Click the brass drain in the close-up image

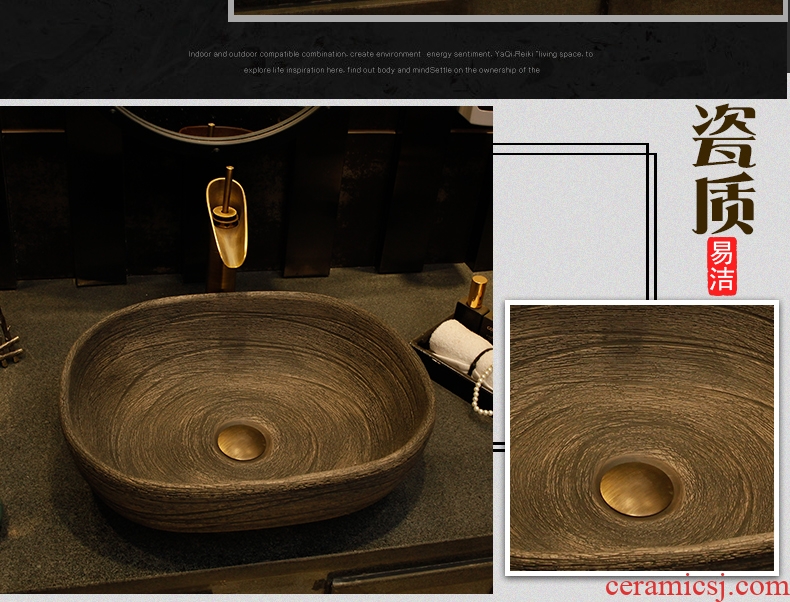coord(636,489)
